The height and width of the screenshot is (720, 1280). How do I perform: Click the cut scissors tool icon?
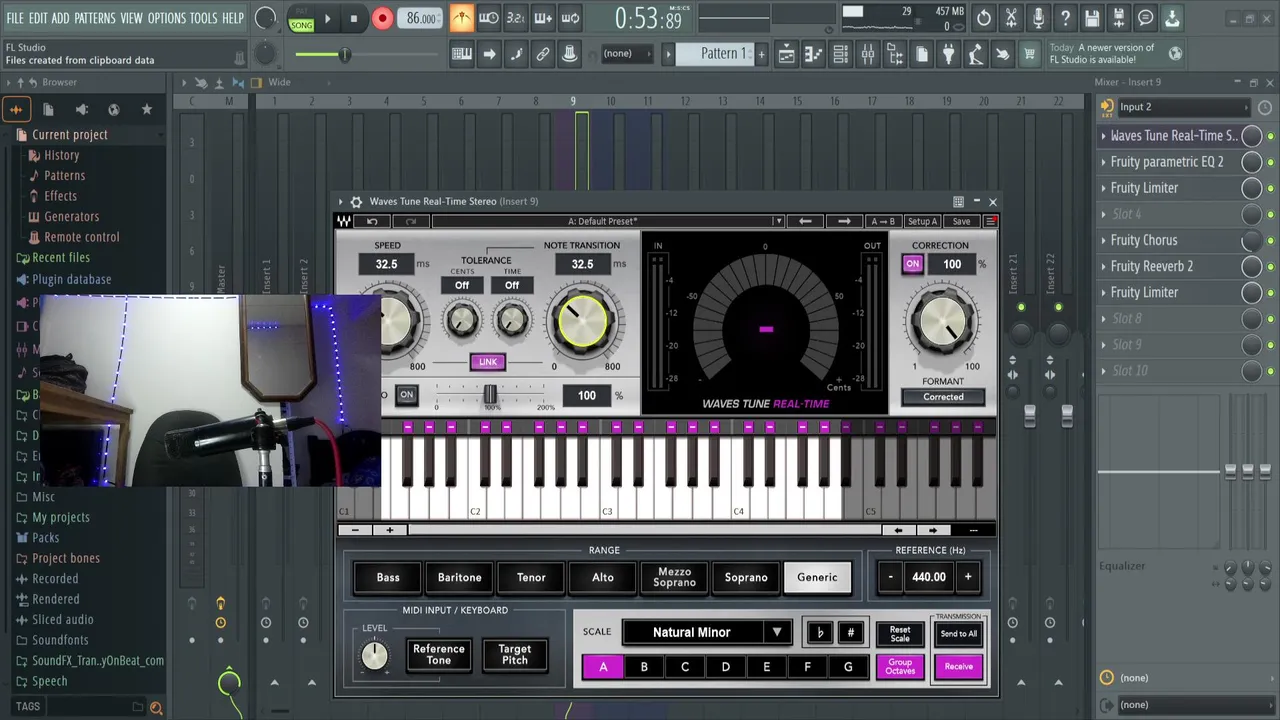tap(1011, 18)
